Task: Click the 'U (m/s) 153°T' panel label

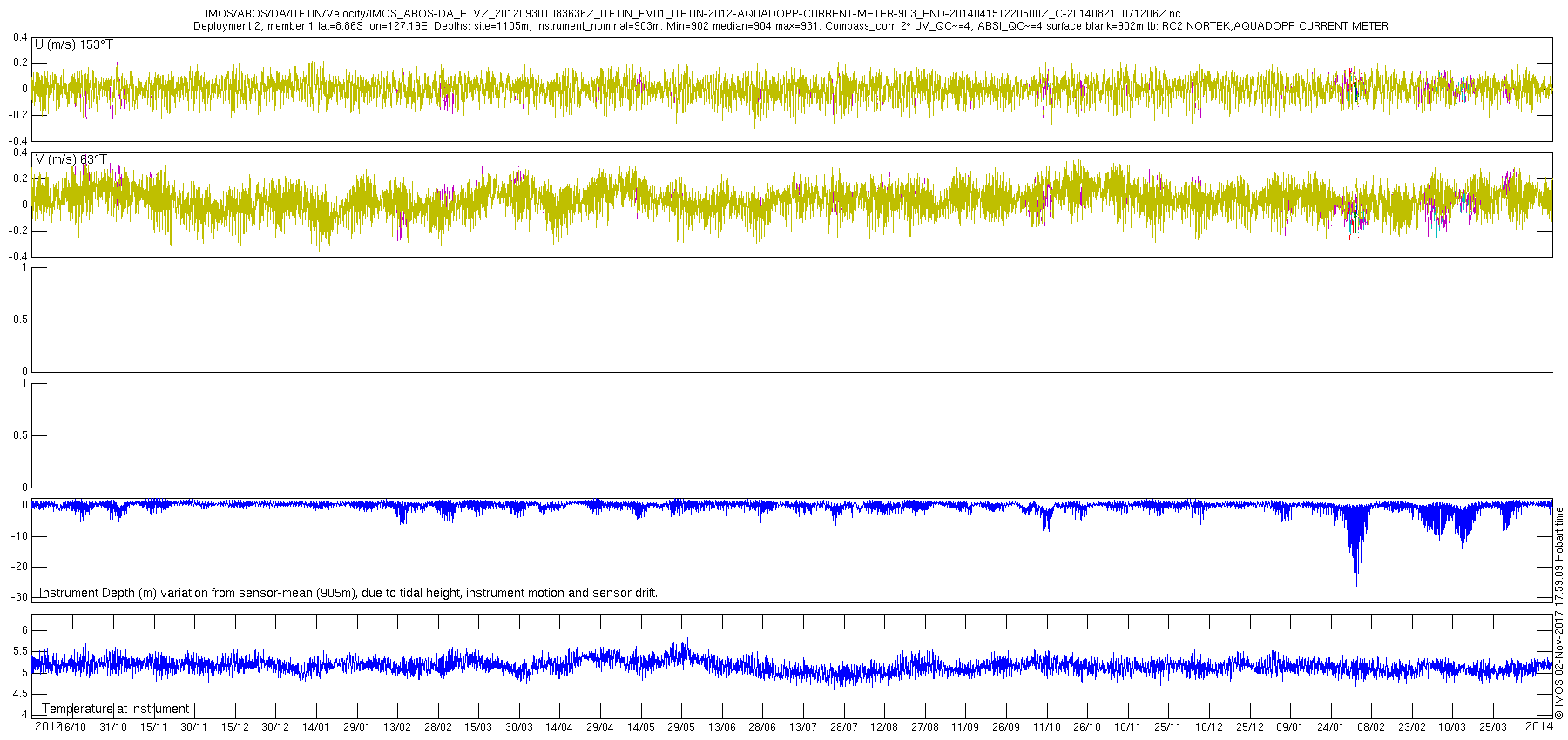Action: pos(73,44)
